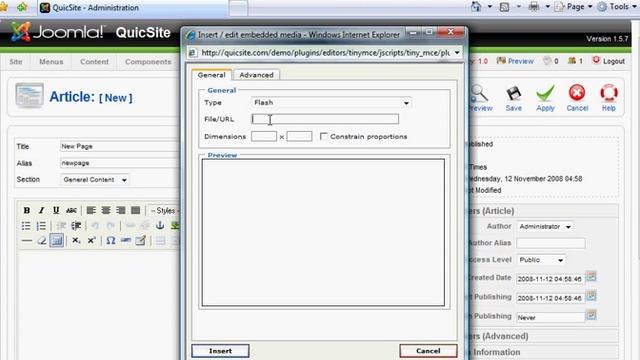
Task: Open the Content menu in Joomla
Action: pyautogui.click(x=94, y=62)
